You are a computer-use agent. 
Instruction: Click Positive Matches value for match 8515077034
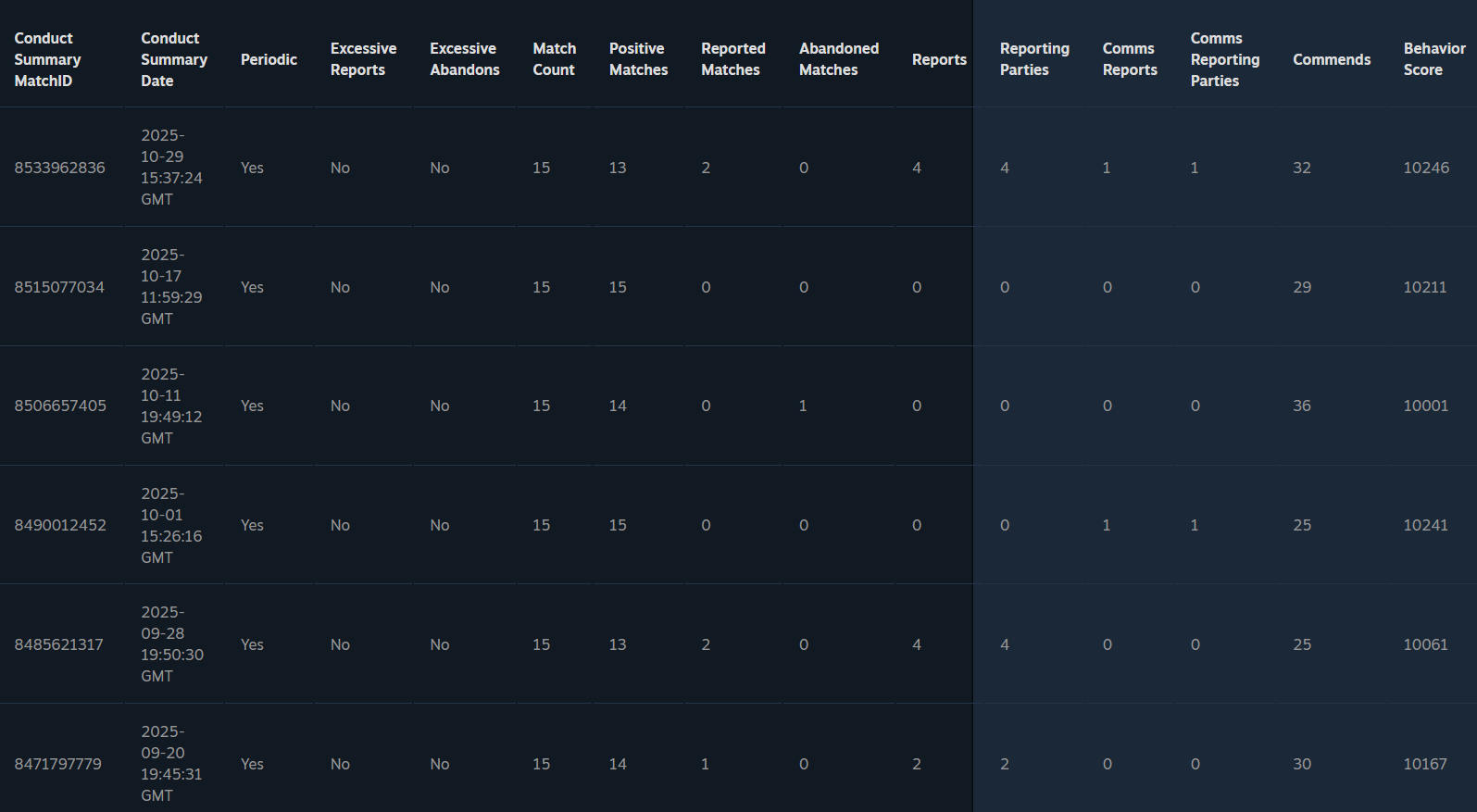tap(618, 287)
